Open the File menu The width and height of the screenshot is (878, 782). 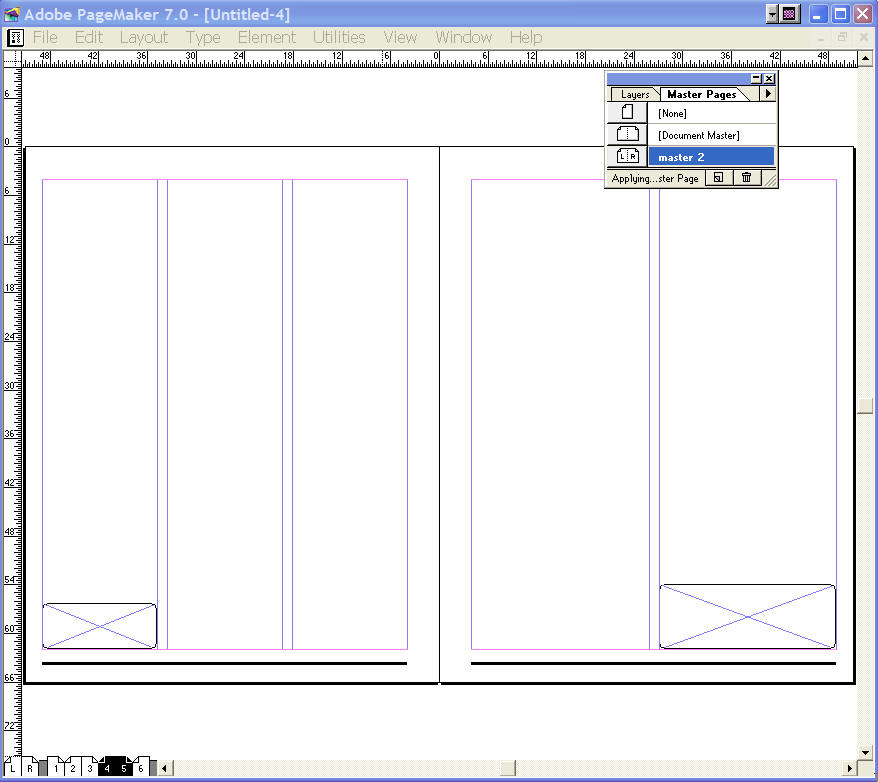[45, 38]
